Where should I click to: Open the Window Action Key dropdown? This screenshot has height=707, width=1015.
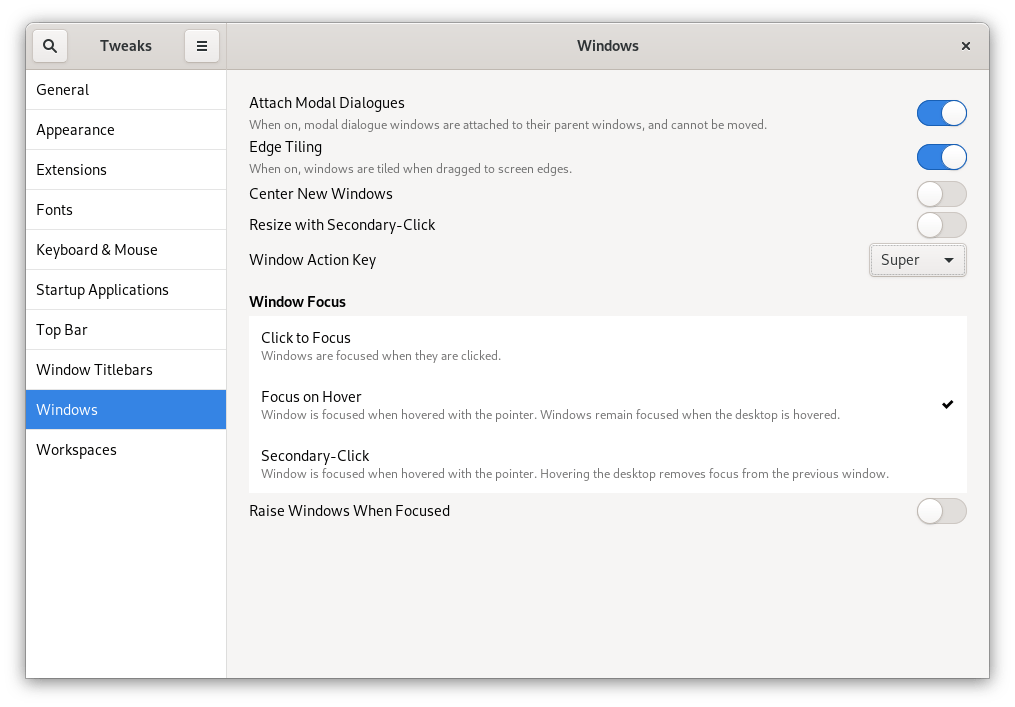pos(917,260)
